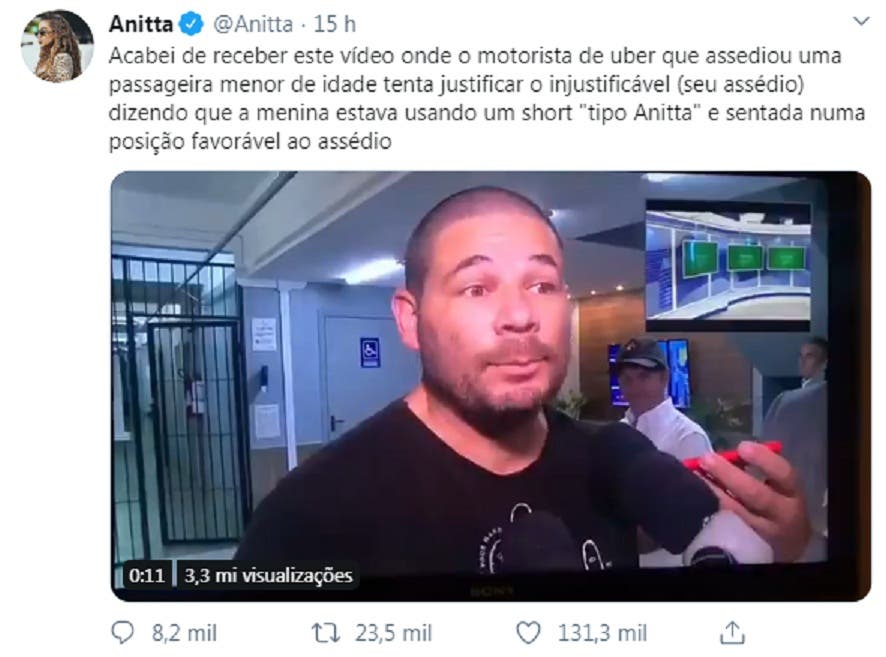
Task: Expand the tweet options chevron
Action: [861, 21]
